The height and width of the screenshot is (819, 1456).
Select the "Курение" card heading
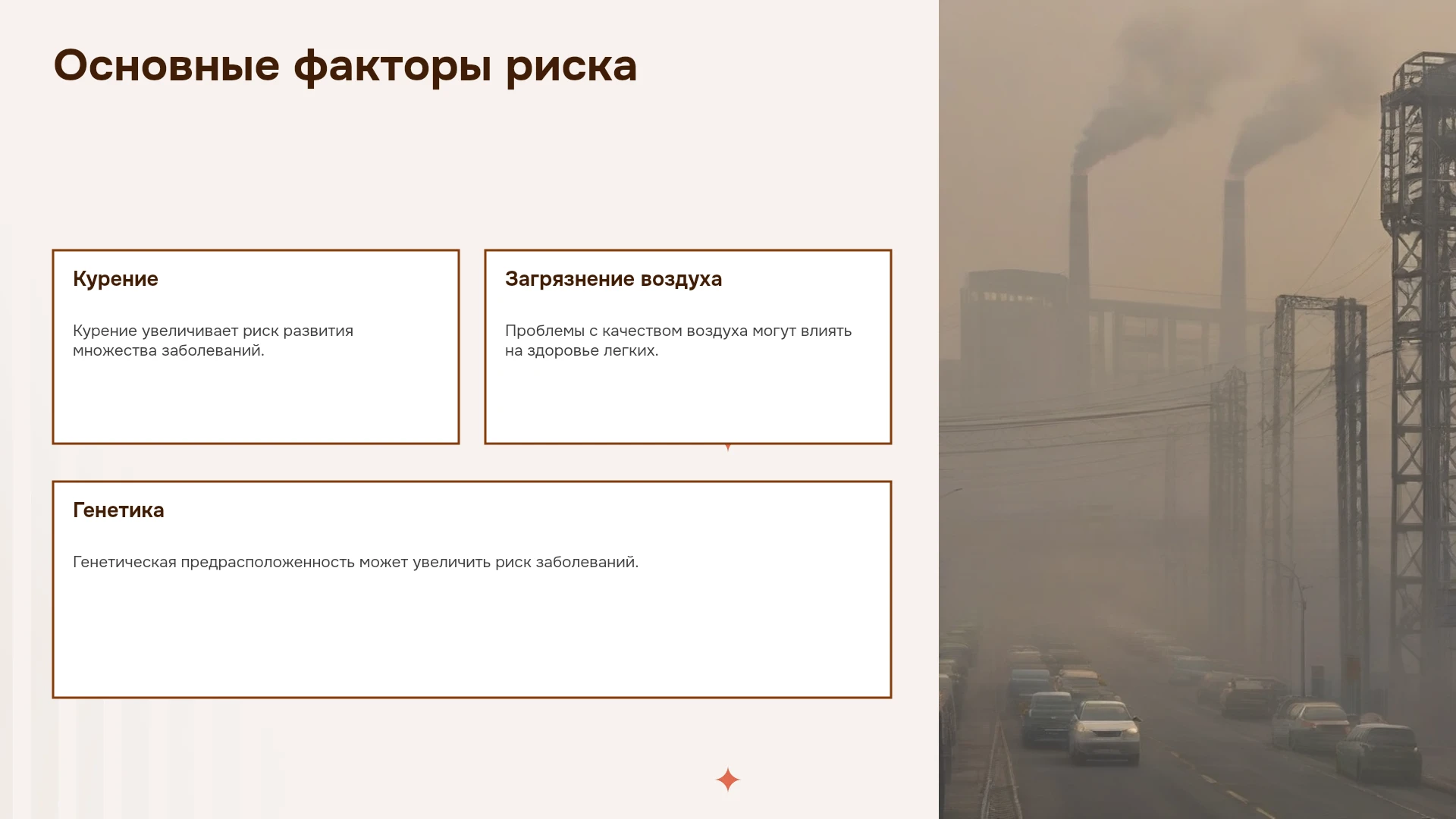pos(115,279)
